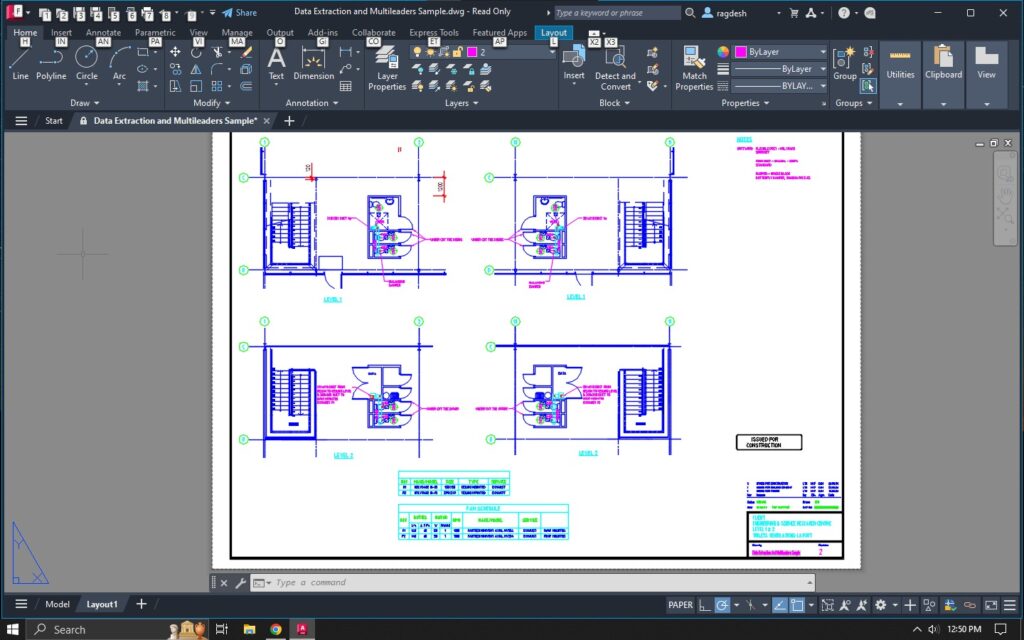Start Detect and Convert

click(x=615, y=69)
